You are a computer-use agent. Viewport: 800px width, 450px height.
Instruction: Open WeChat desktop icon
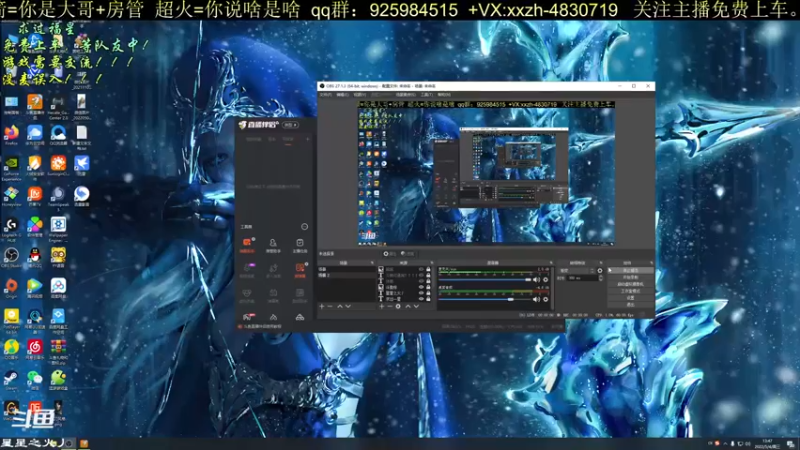pos(35,380)
